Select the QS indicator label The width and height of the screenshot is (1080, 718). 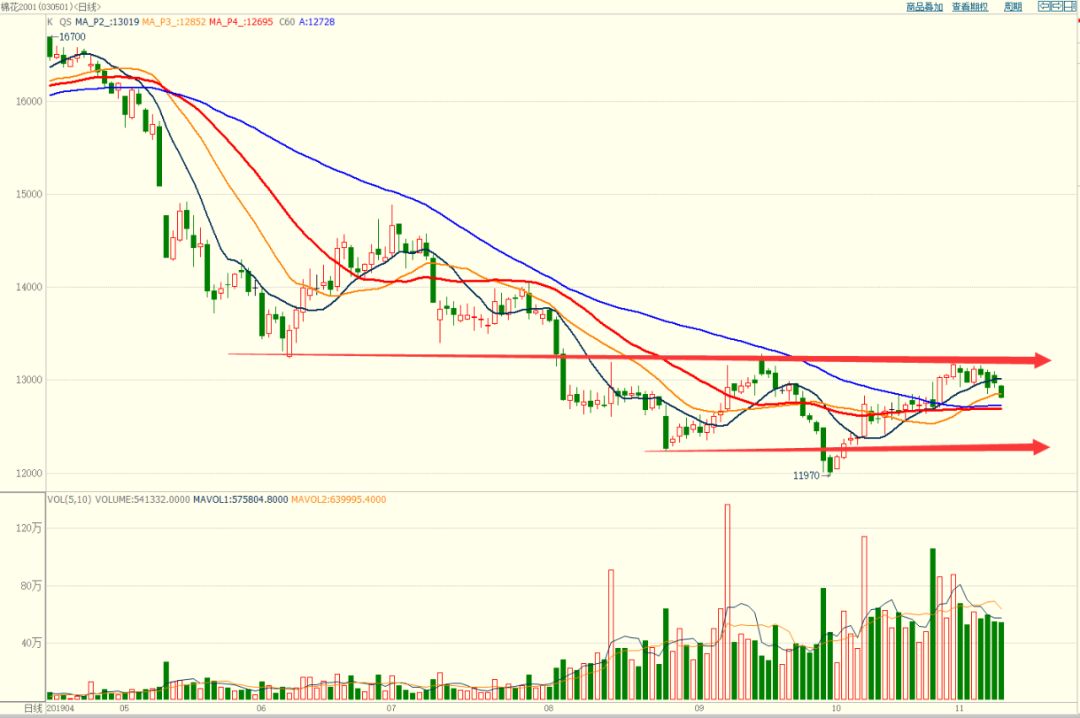click(65, 22)
